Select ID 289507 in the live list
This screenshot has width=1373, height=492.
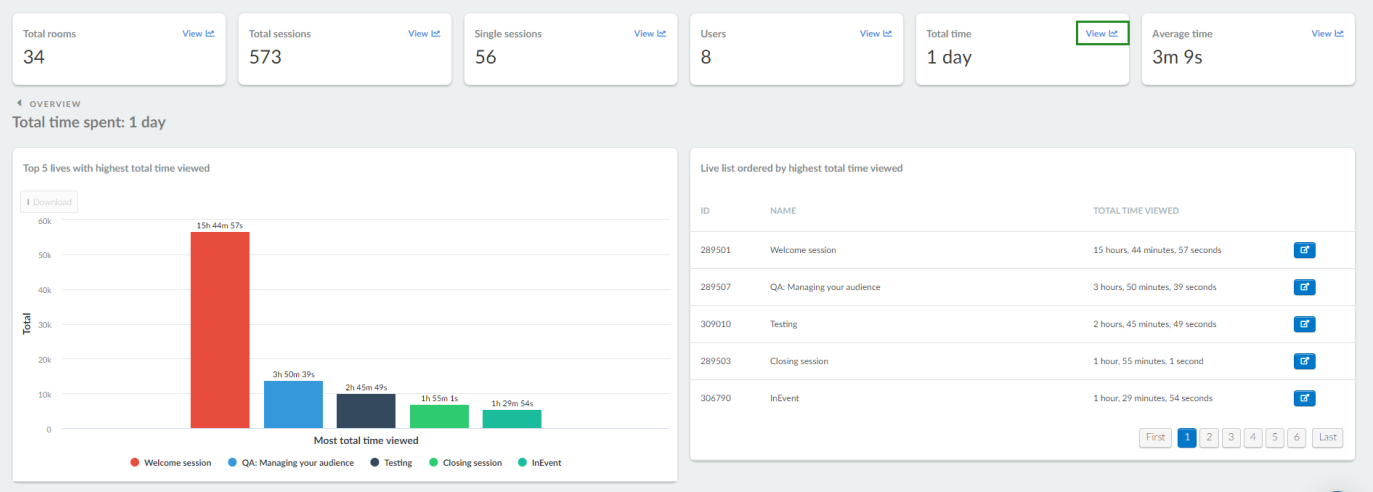(x=716, y=287)
